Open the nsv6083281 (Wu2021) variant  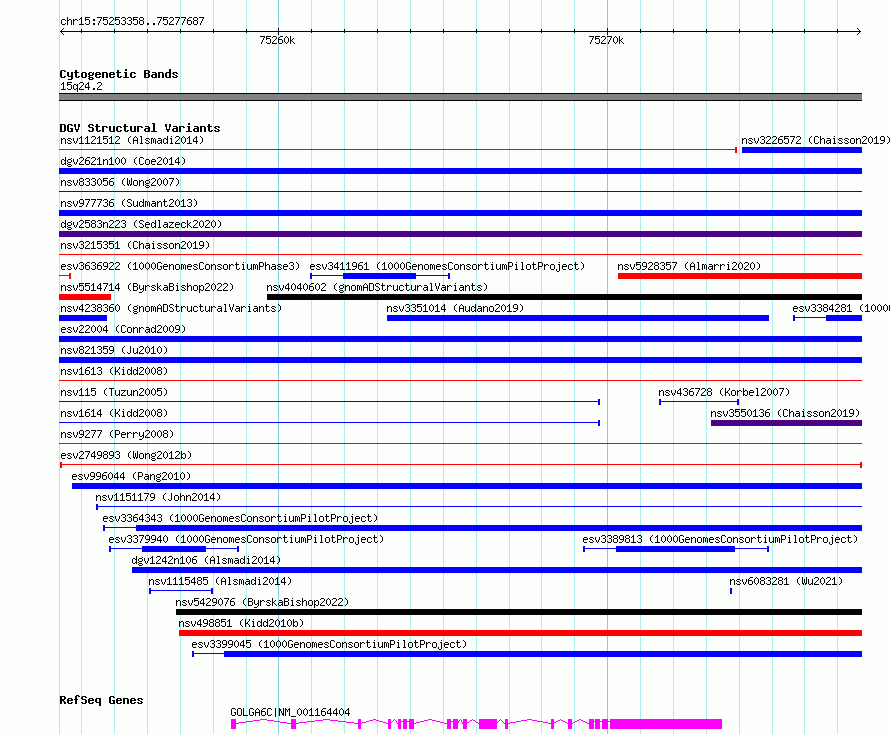point(731,591)
